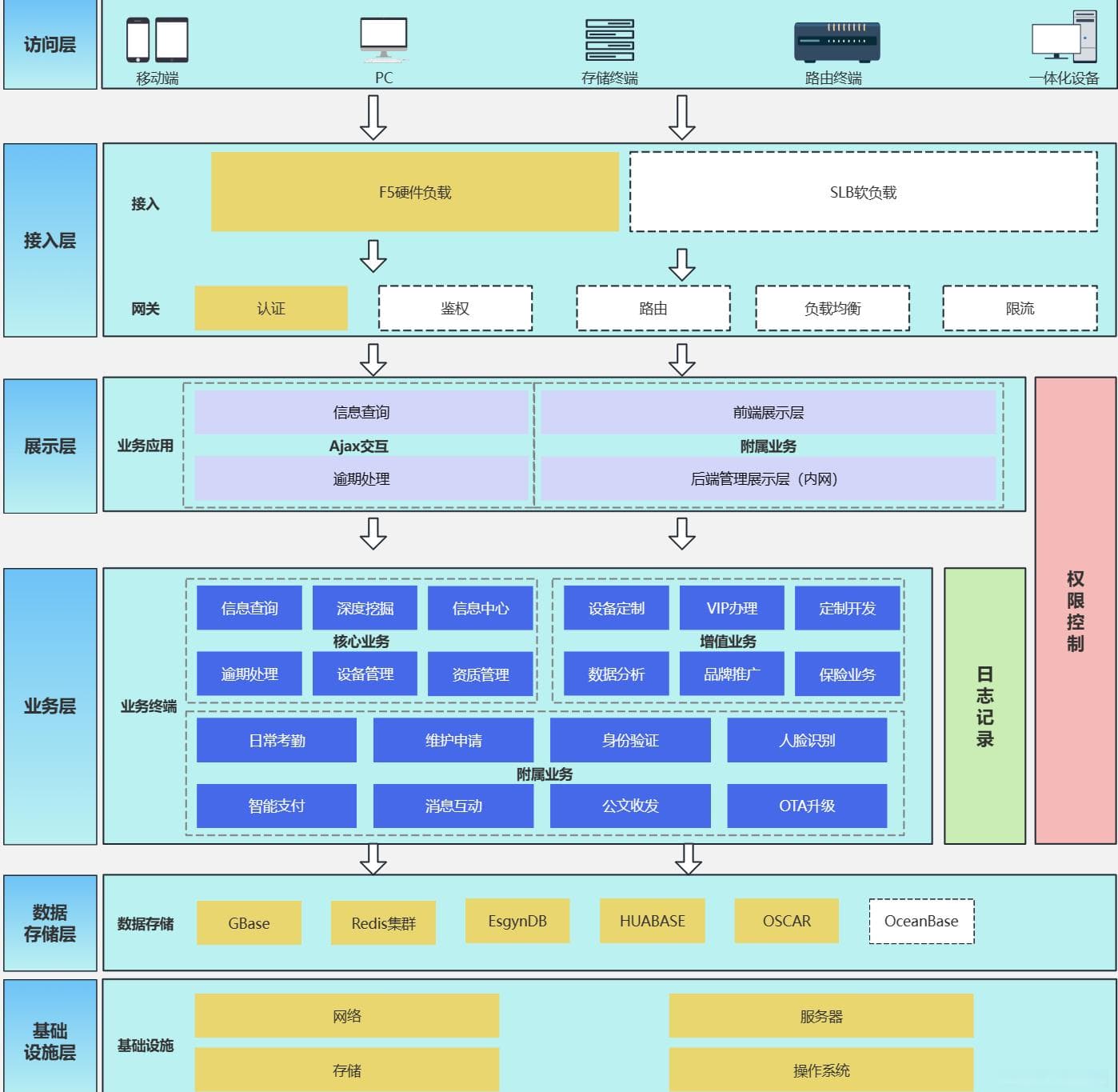Viewport: 1118px width, 1092px height.
Task: Click the GBase database block
Action: 249,922
